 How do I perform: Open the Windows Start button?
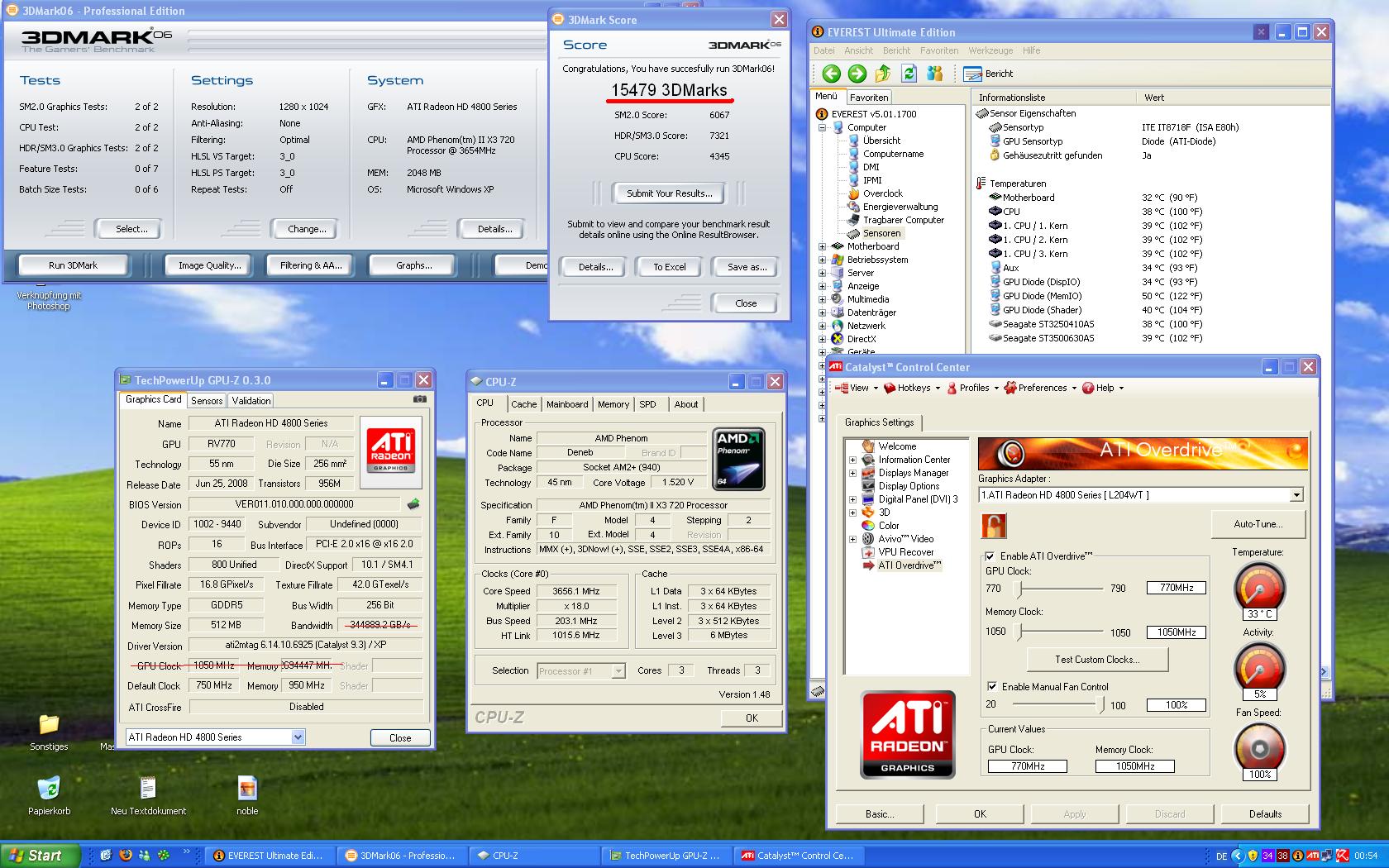41,856
